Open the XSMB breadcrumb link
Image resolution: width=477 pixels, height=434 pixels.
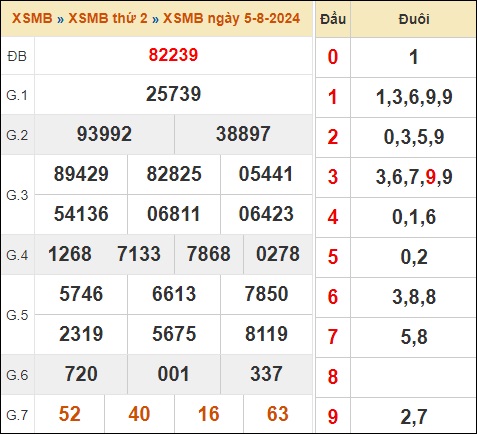pos(32,18)
